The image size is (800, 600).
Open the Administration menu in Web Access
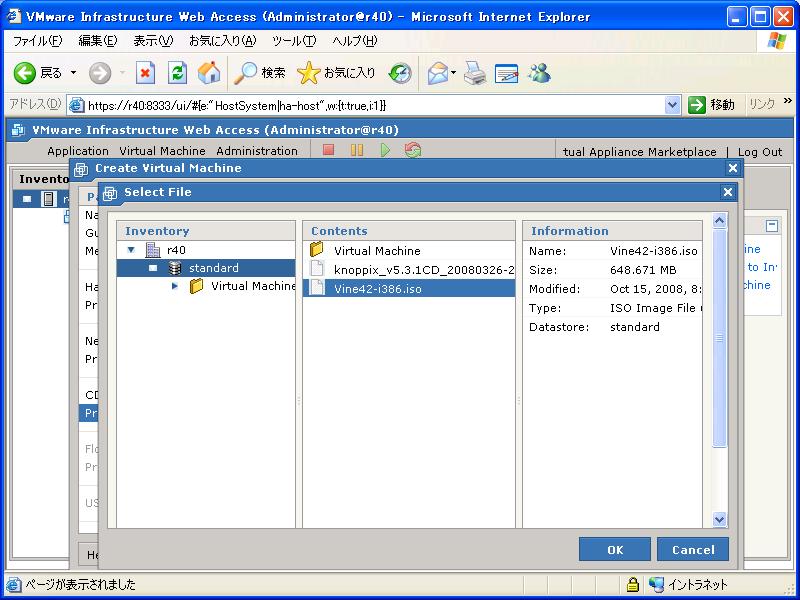pos(257,151)
